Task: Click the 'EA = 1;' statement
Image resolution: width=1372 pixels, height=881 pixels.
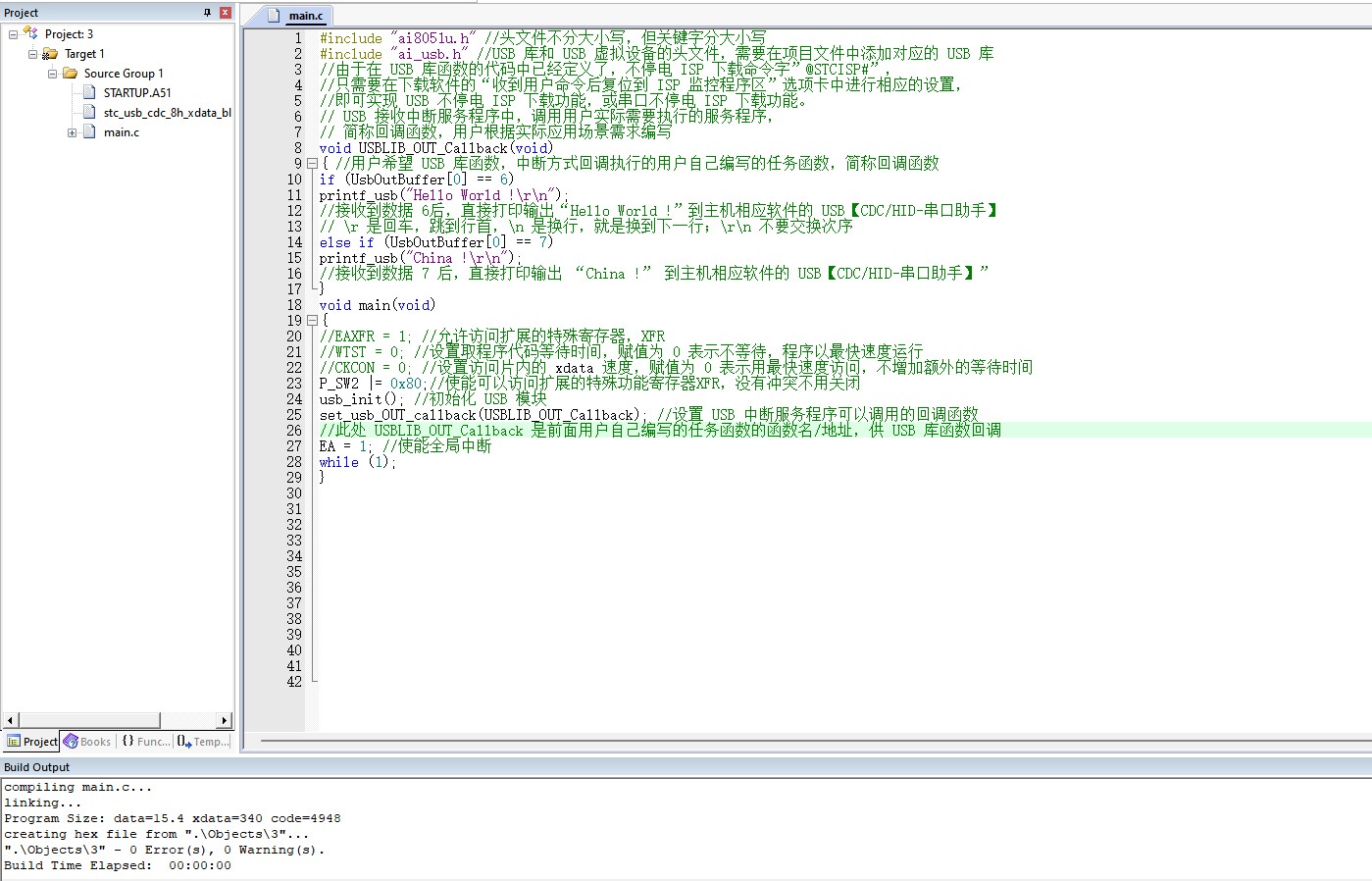Action: (x=345, y=446)
